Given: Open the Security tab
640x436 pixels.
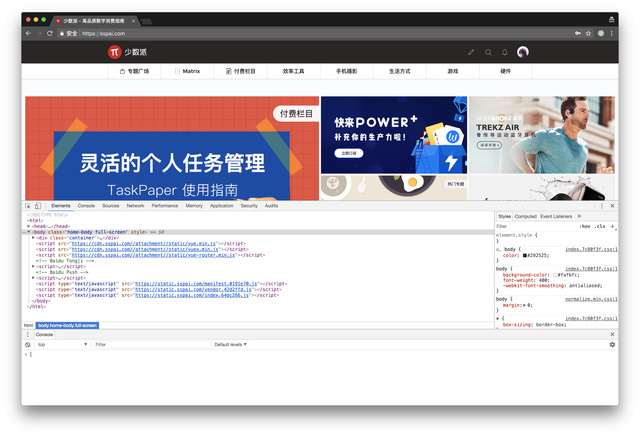Looking at the screenshot, I should [x=249, y=206].
